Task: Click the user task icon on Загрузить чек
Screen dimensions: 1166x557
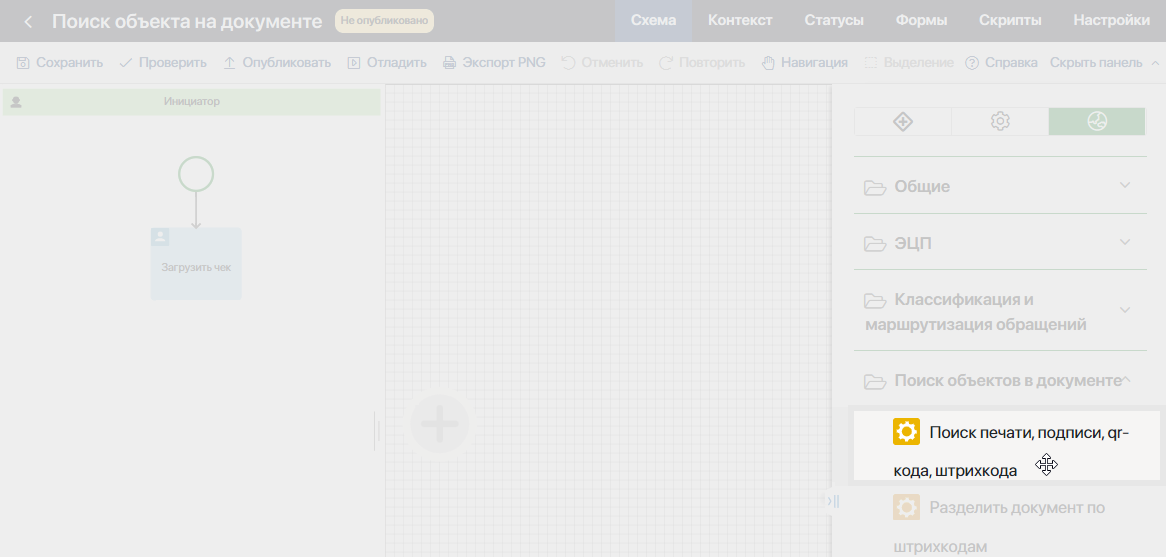Action: pyautogui.click(x=160, y=236)
